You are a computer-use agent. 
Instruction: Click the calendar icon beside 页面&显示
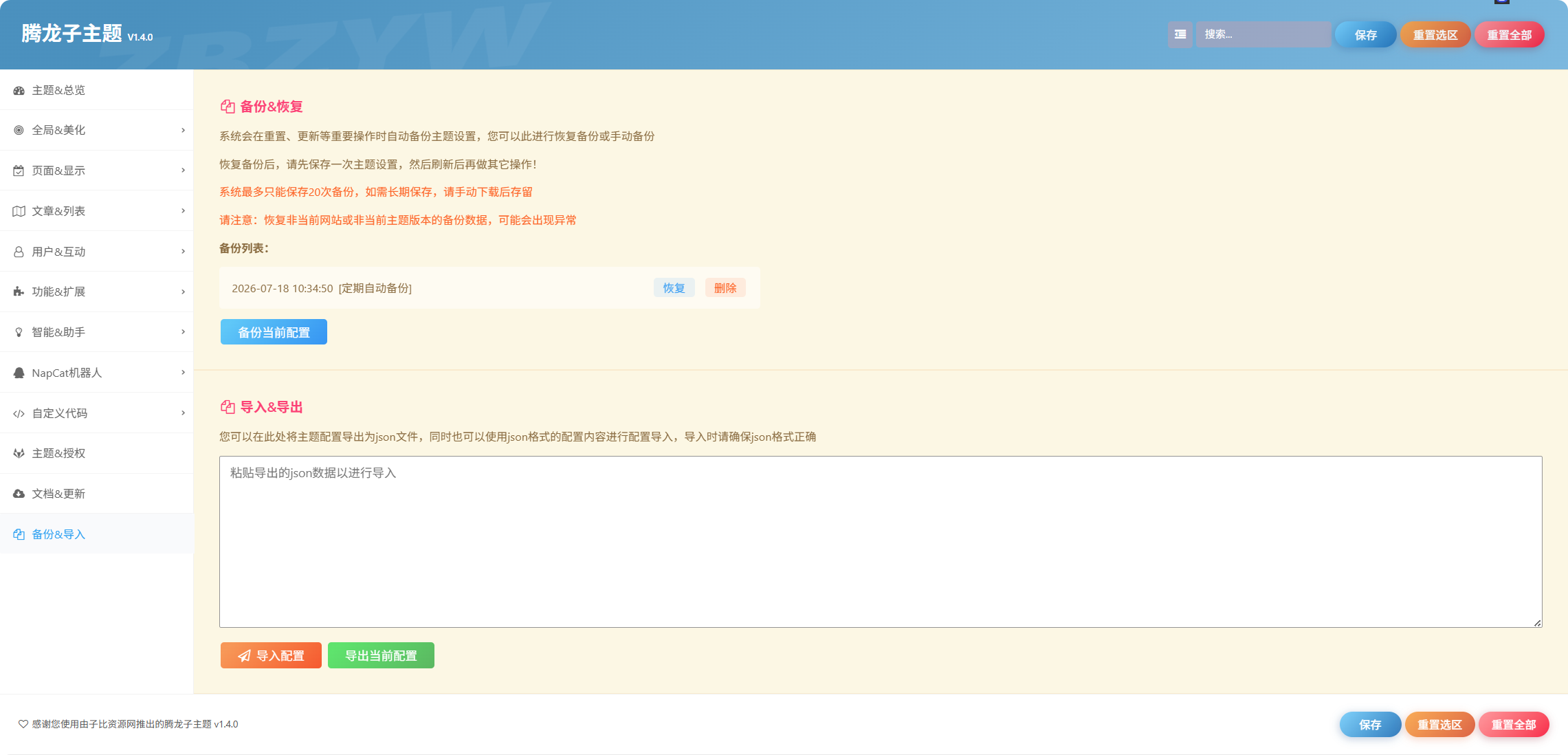point(19,171)
